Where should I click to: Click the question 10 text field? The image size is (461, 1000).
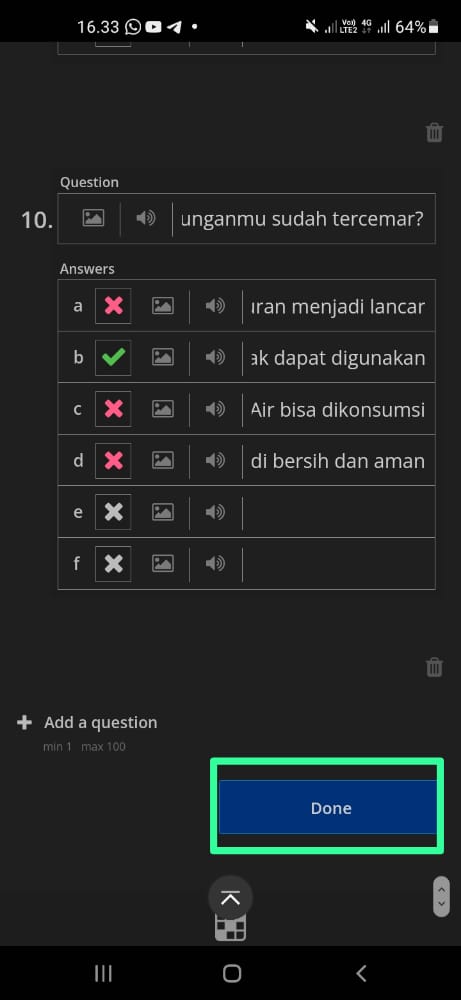(304, 219)
